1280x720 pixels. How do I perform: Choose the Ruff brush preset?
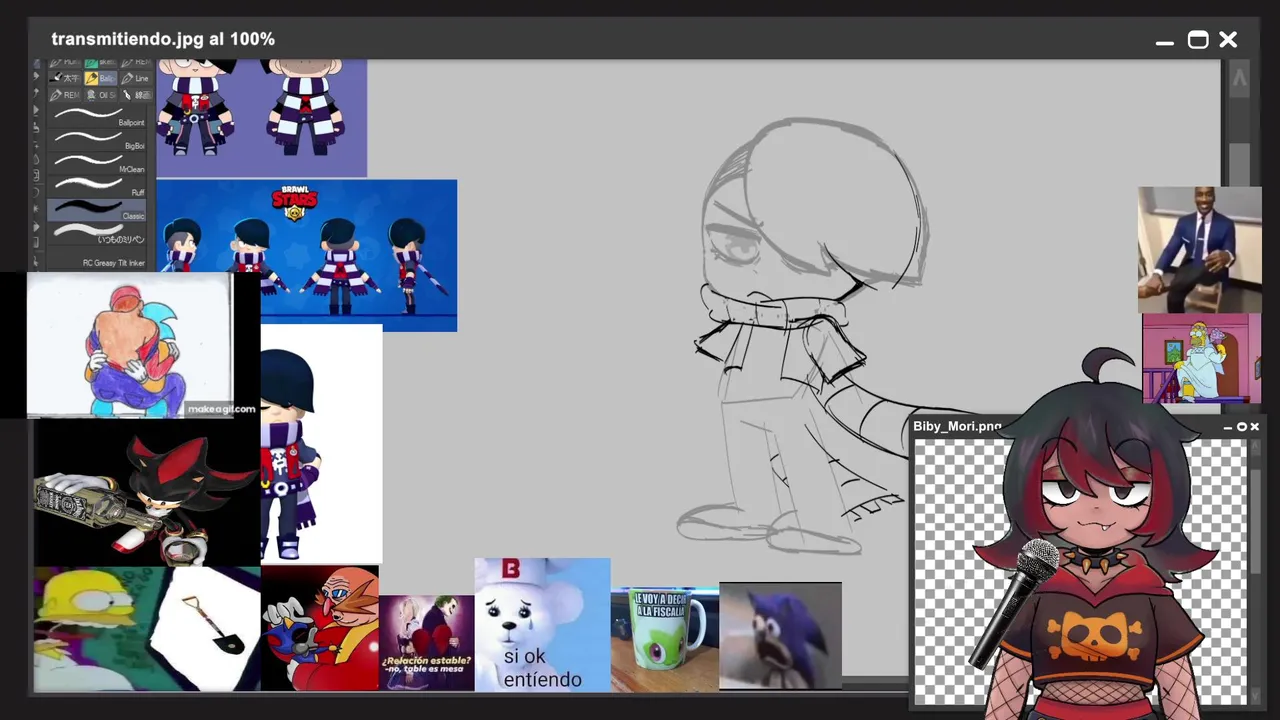click(x=97, y=186)
